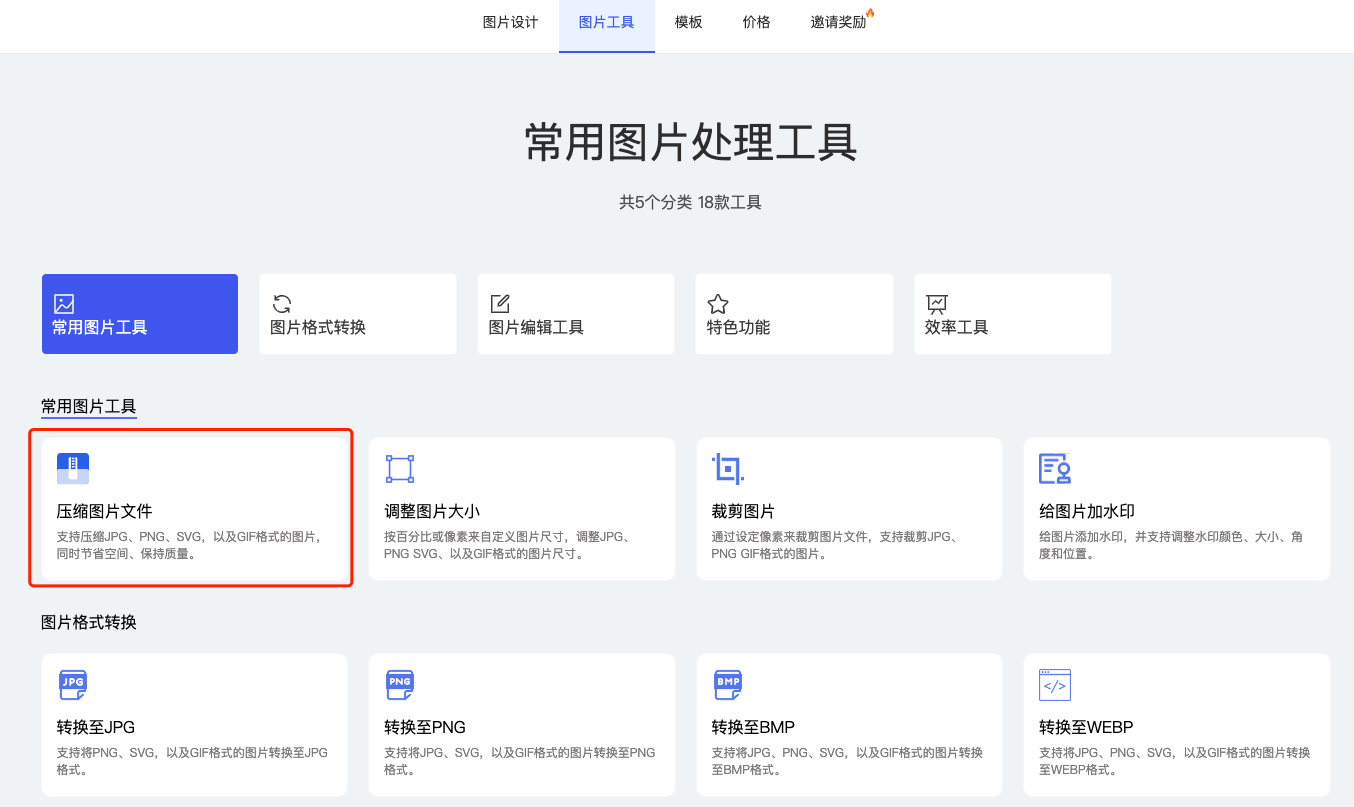Open the 效率工具 category

pos(1012,314)
